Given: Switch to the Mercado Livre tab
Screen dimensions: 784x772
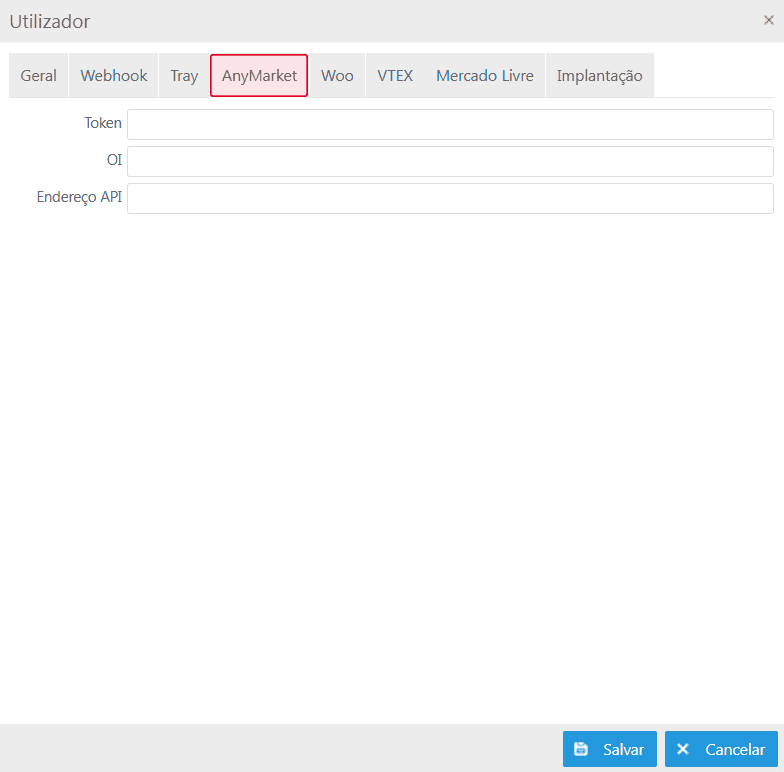Looking at the screenshot, I should pyautogui.click(x=485, y=76).
